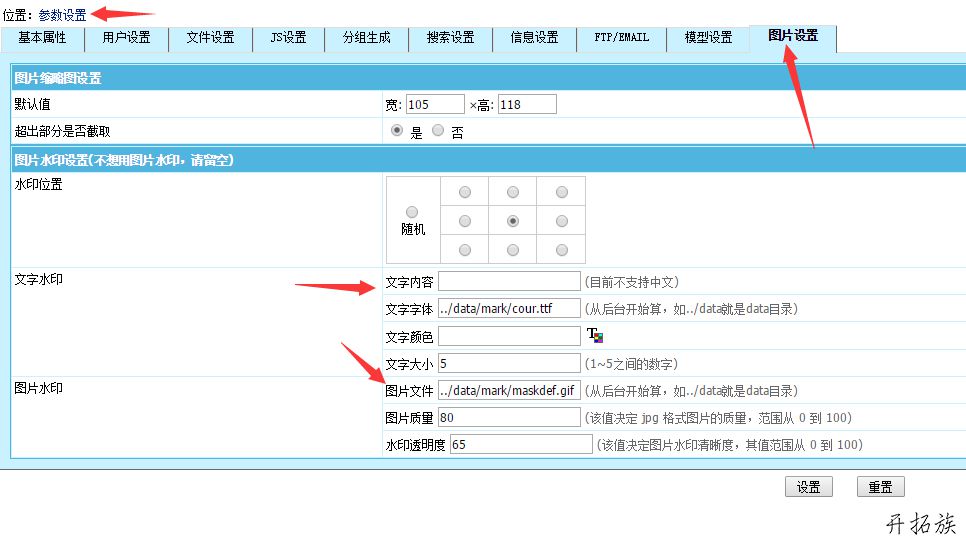Image resolution: width=966 pixels, height=545 pixels.
Task: Set watermark position to top-left
Action: point(465,192)
